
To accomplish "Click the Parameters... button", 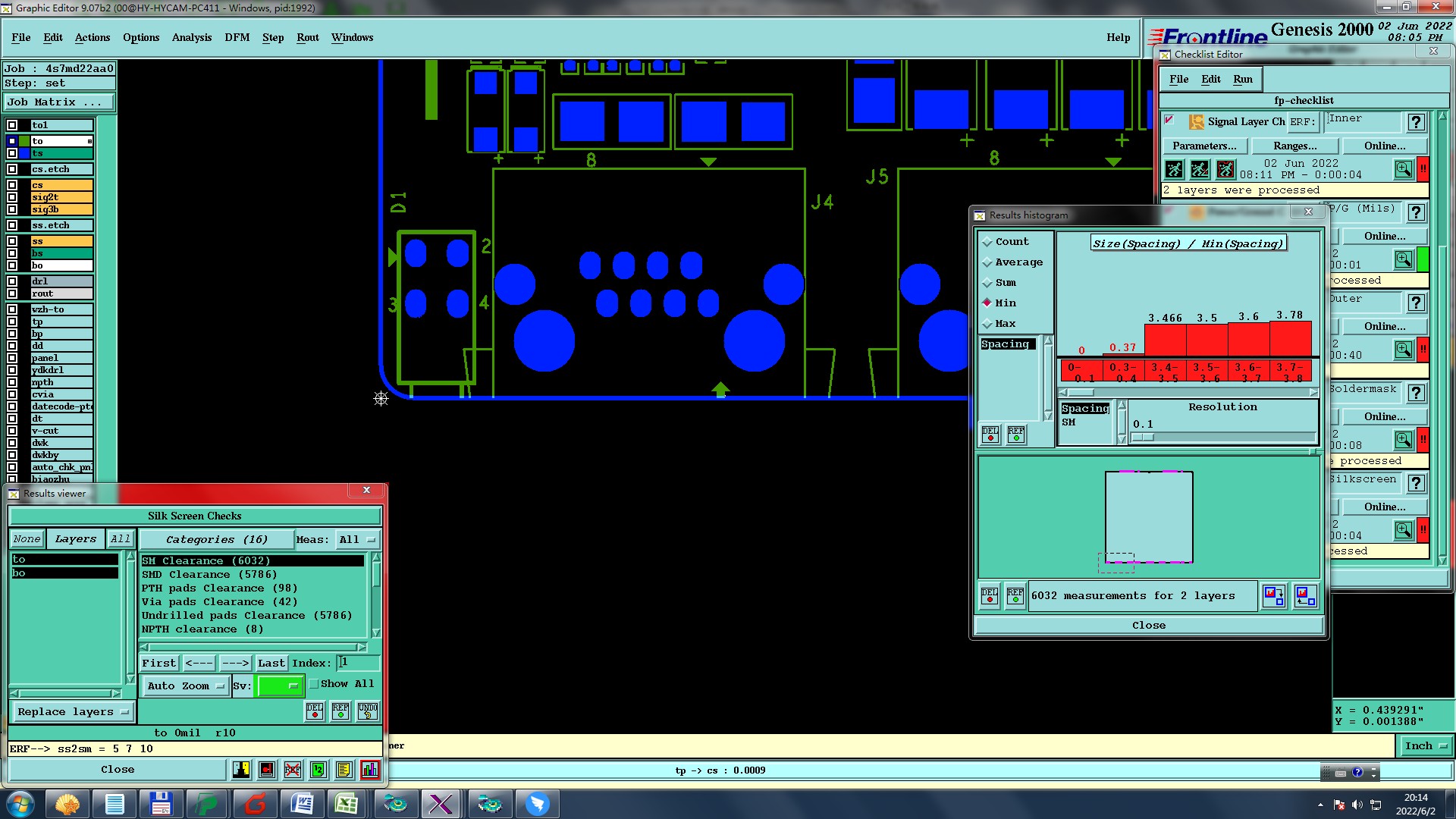I will click(1204, 146).
